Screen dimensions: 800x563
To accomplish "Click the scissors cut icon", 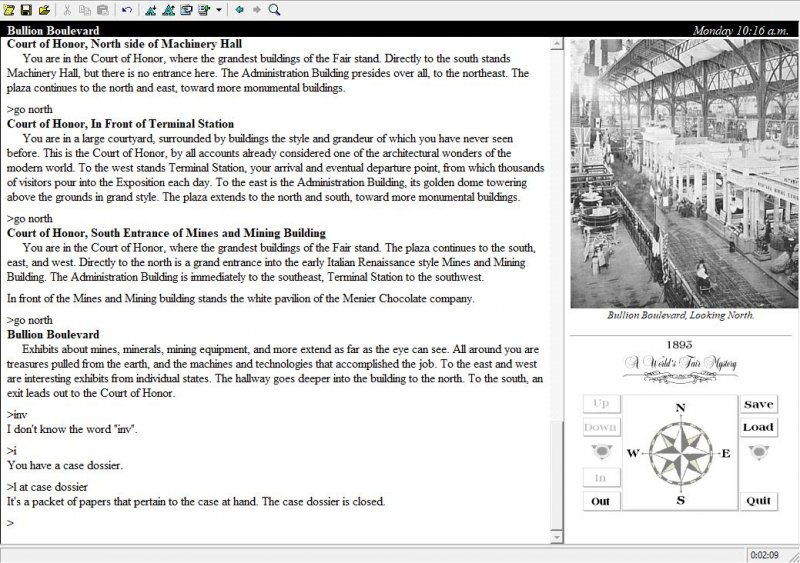I will click(x=67, y=10).
